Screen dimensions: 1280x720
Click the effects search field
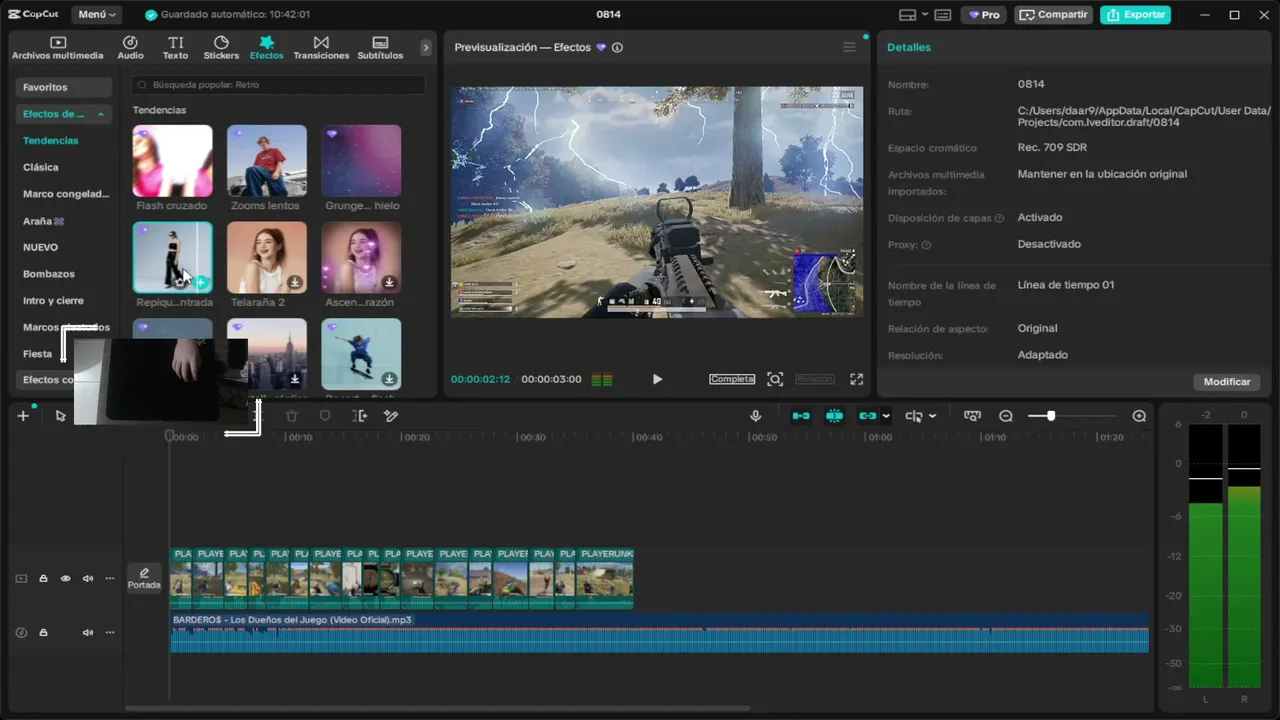point(279,85)
